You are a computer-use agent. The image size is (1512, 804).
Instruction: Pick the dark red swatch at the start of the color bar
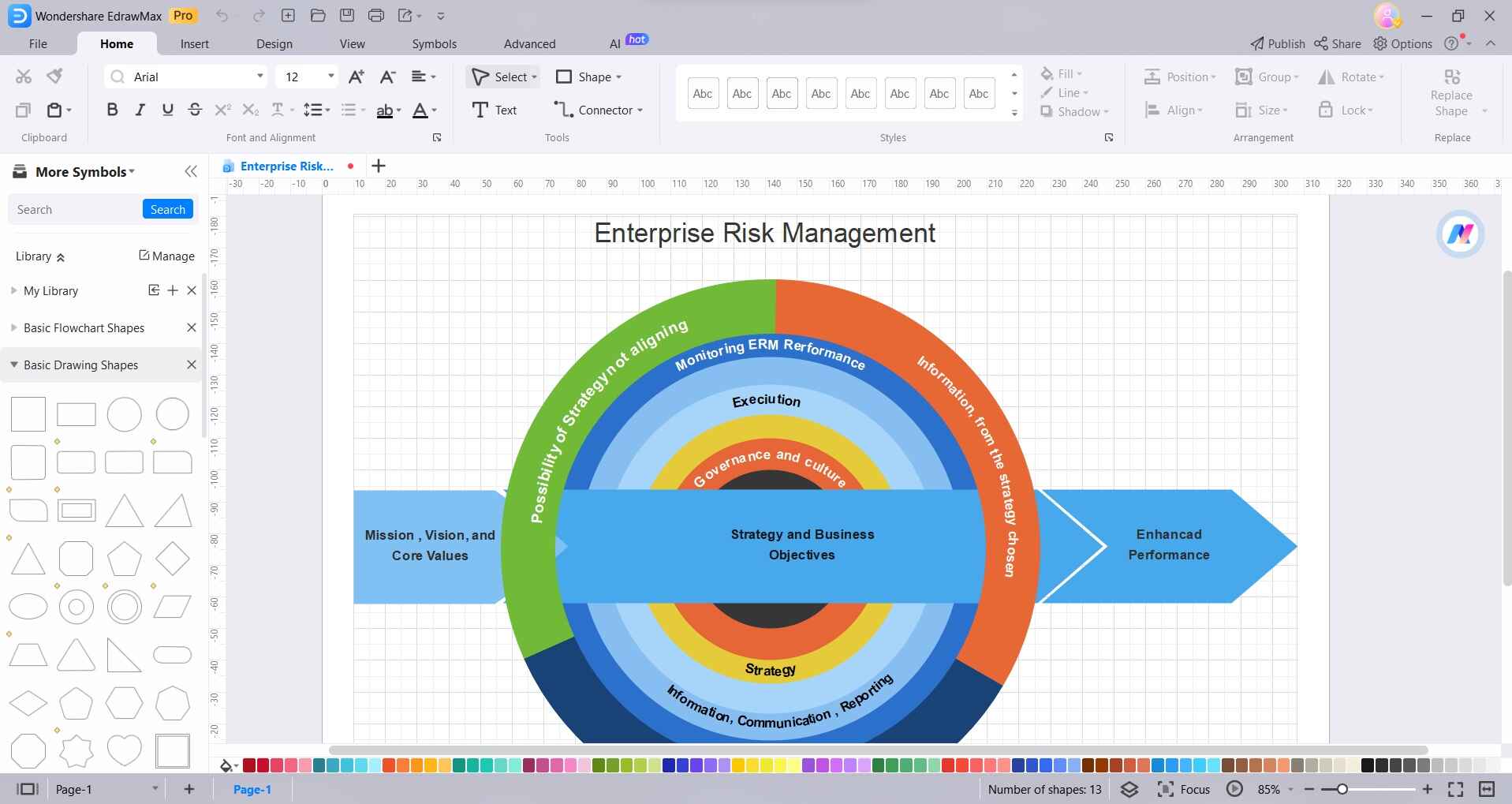pyautogui.click(x=249, y=765)
